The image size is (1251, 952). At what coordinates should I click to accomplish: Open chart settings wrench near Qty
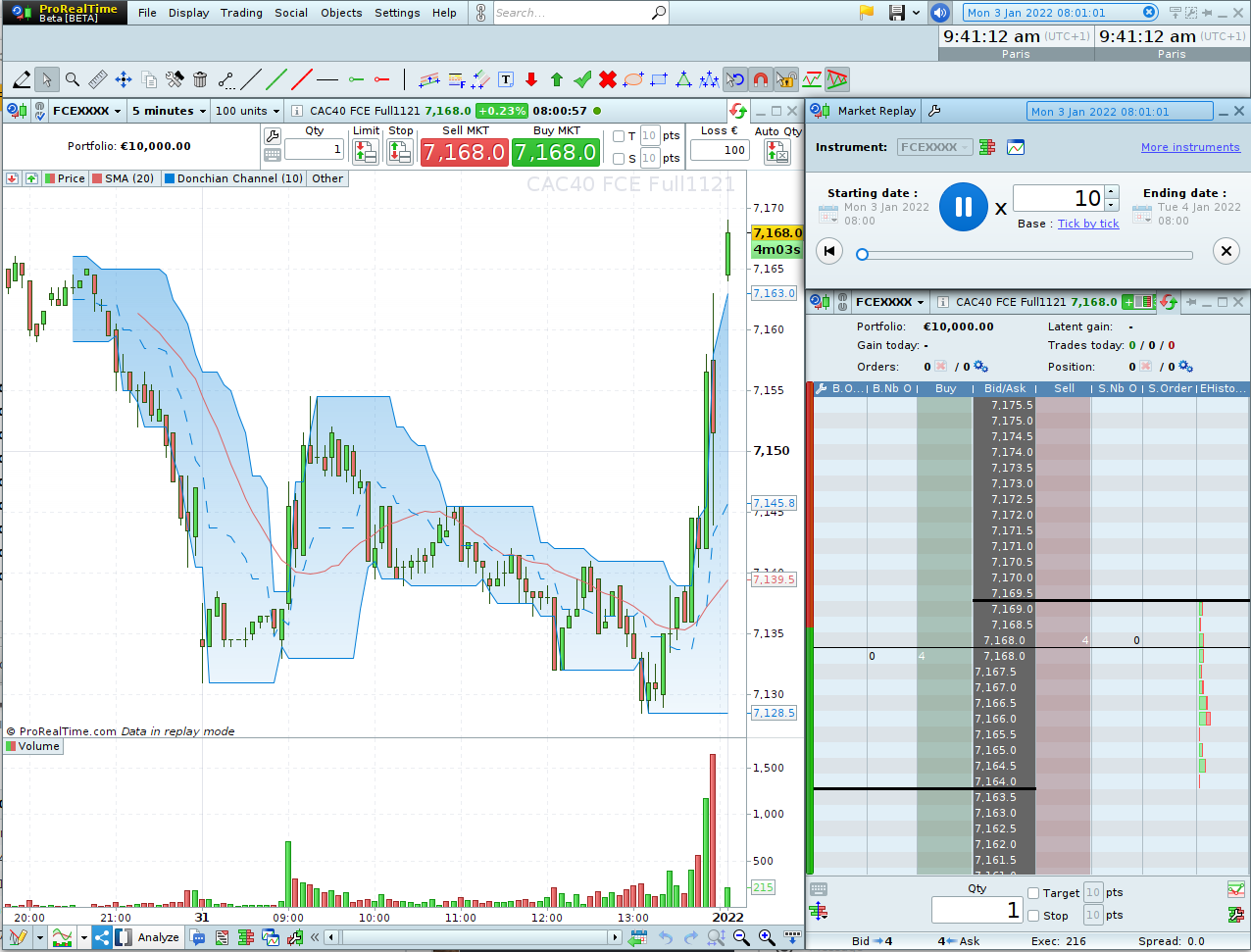(273, 135)
